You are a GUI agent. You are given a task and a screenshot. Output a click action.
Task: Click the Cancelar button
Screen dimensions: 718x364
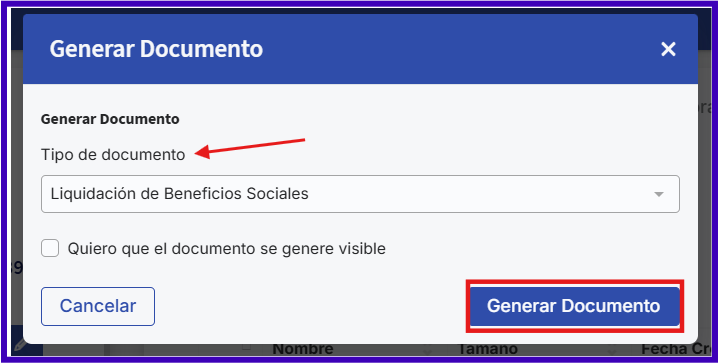(x=98, y=306)
